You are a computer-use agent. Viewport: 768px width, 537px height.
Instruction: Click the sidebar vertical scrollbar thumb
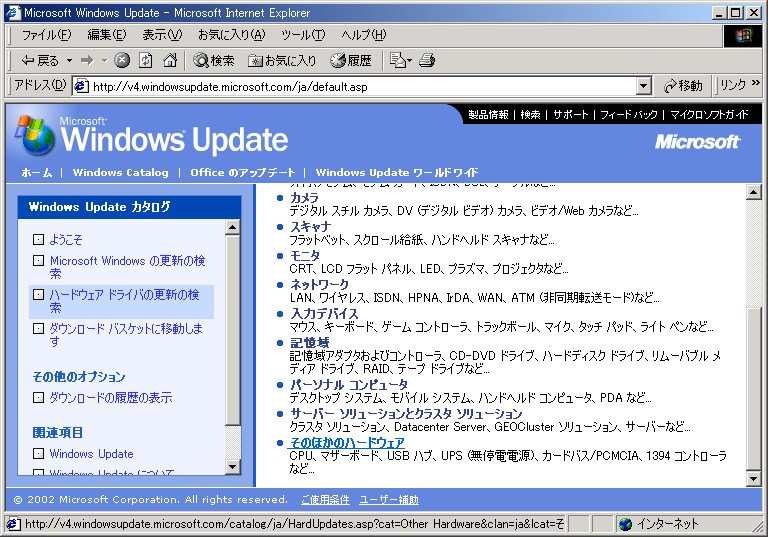233,331
